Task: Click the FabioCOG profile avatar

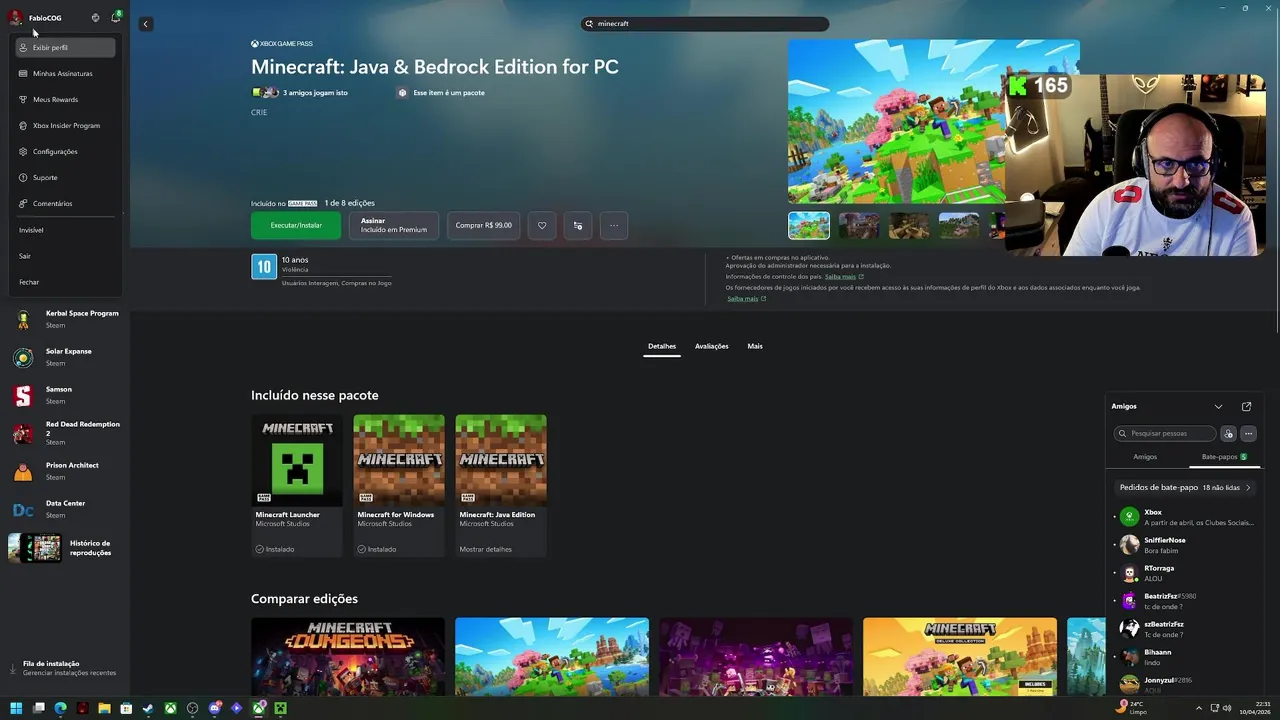Action: [16, 17]
